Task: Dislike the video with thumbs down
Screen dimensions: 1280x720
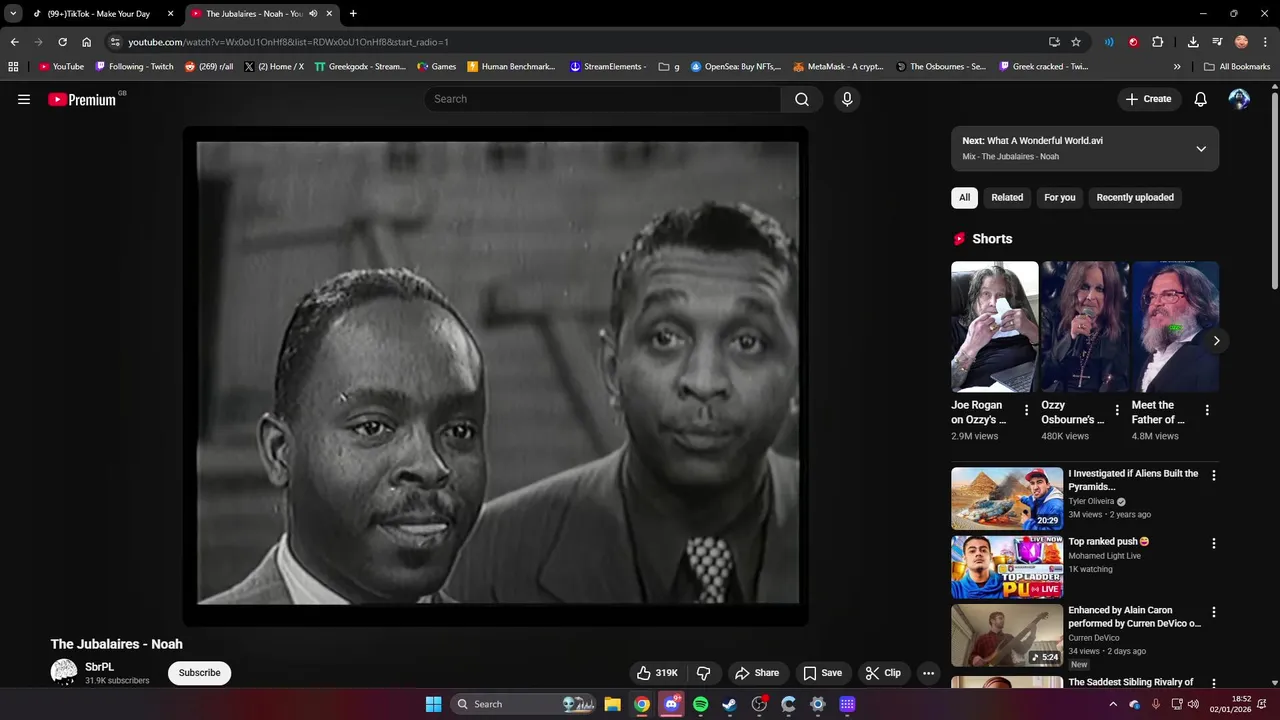Action: [704, 673]
